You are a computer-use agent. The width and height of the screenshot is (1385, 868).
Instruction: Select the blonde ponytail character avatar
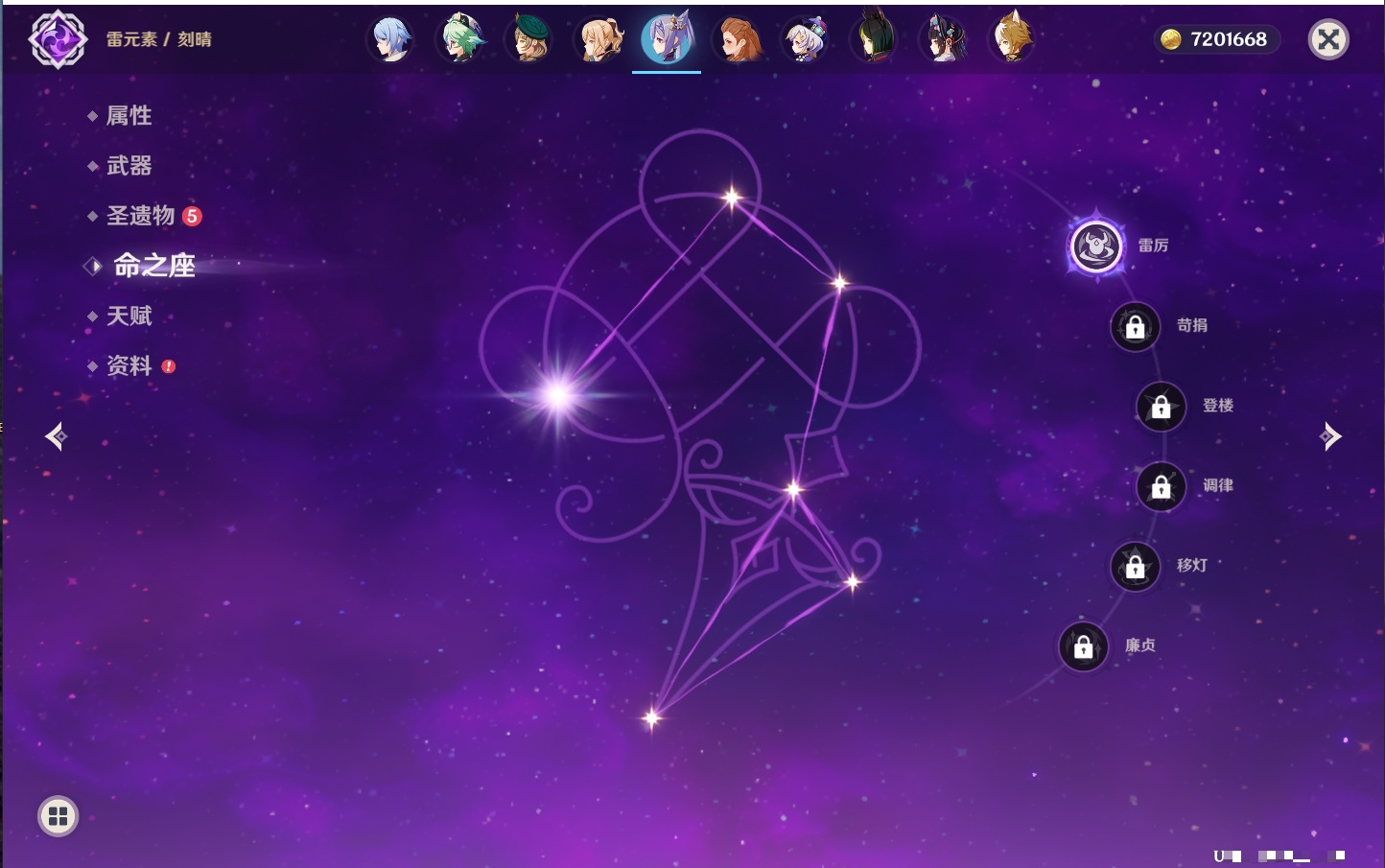[x=599, y=39]
